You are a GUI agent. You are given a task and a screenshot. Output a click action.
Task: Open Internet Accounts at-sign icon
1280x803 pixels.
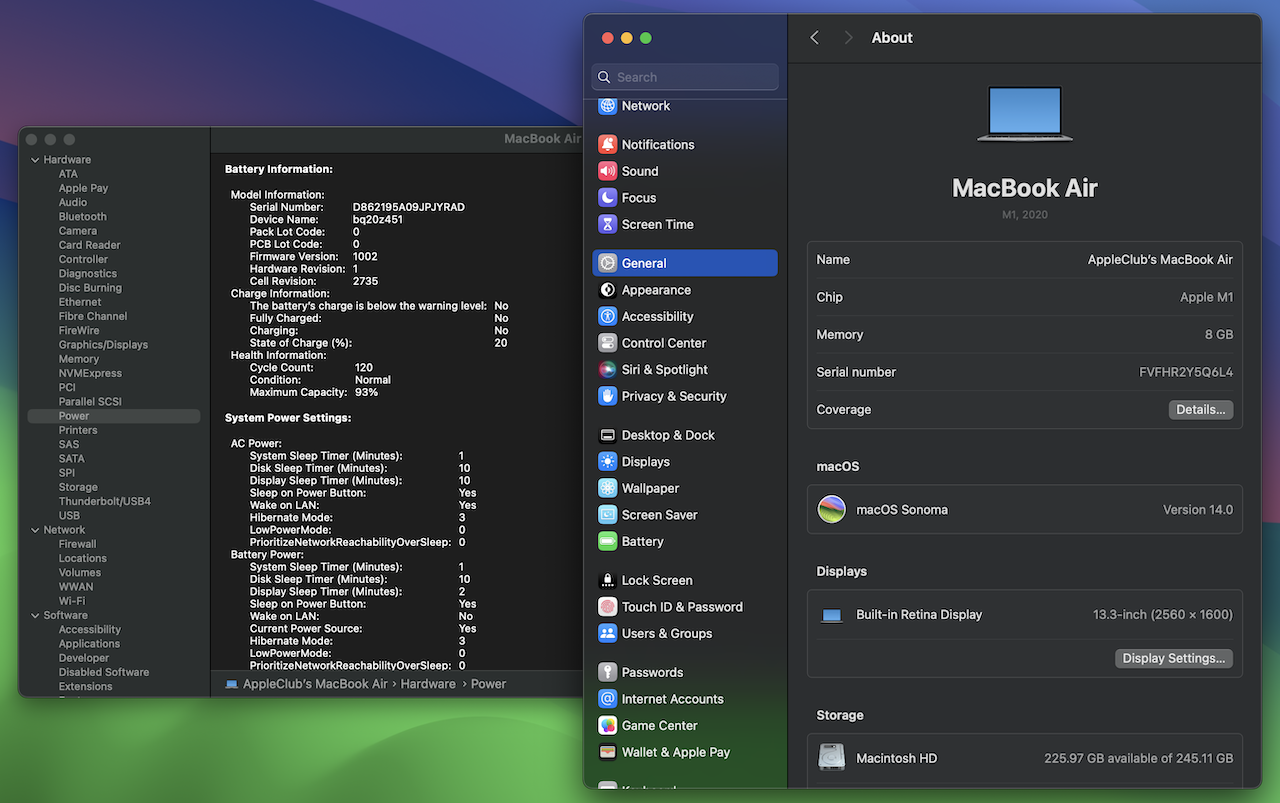pos(607,699)
